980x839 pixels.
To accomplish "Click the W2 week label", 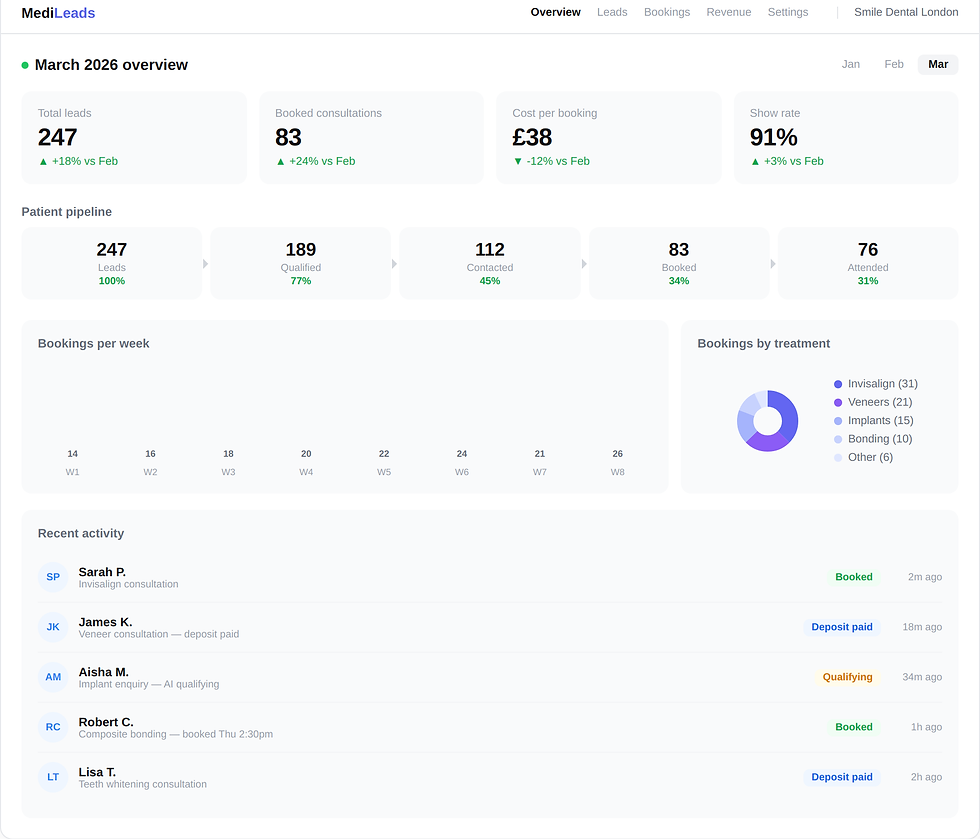I will click(150, 472).
